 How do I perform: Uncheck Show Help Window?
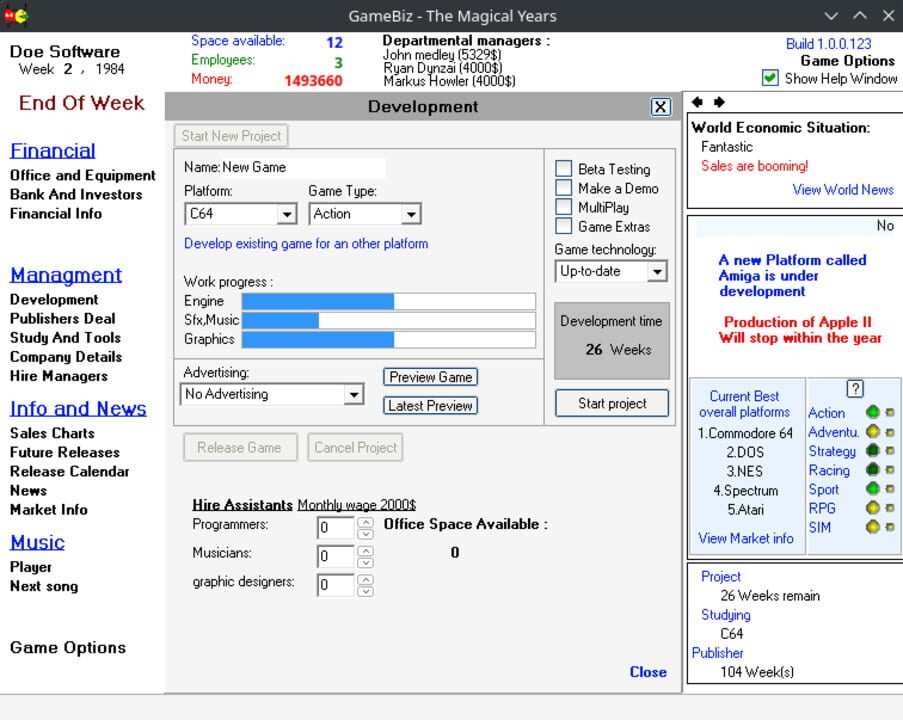click(x=770, y=78)
